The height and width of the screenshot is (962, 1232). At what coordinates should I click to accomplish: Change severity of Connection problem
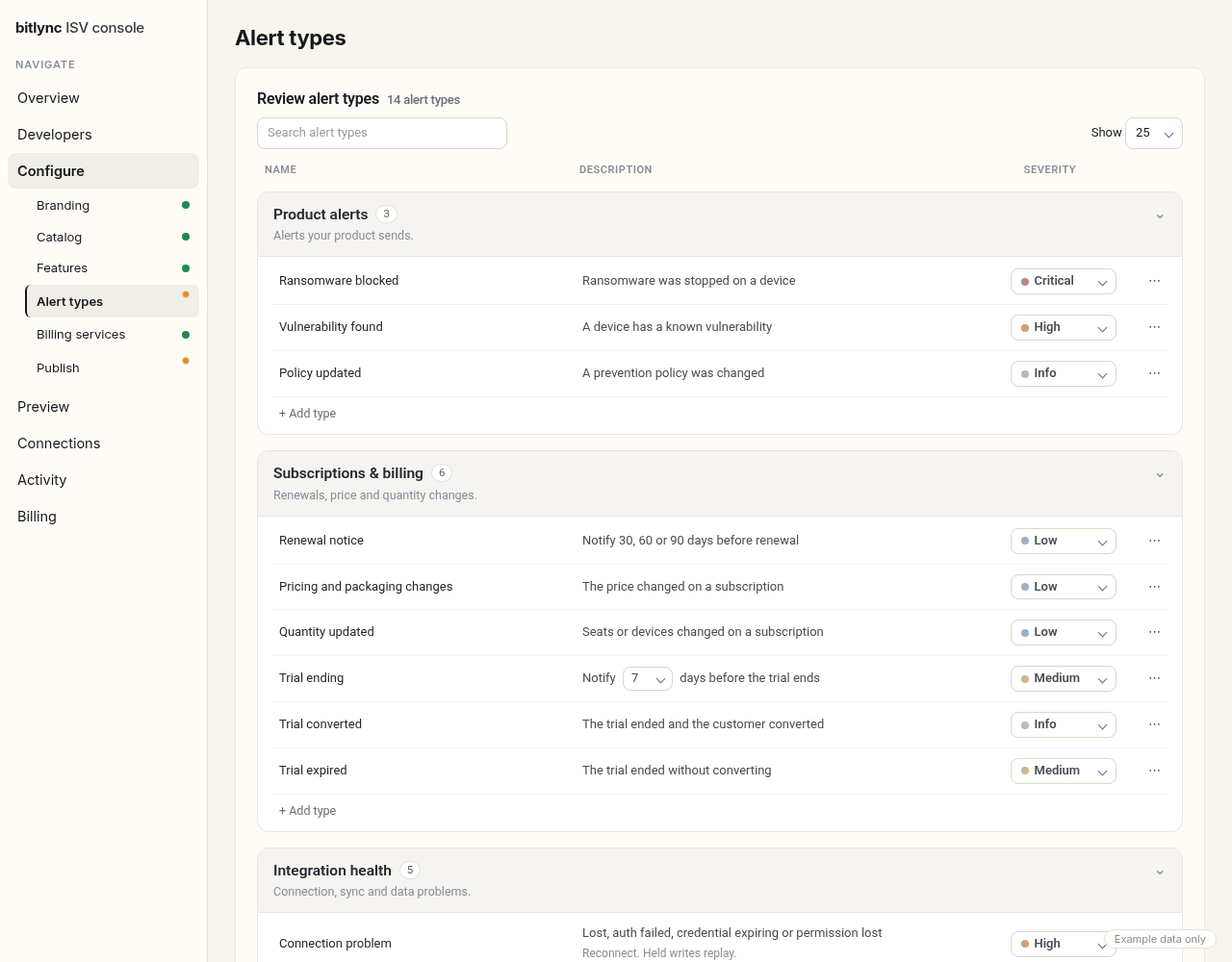pyautogui.click(x=1064, y=944)
